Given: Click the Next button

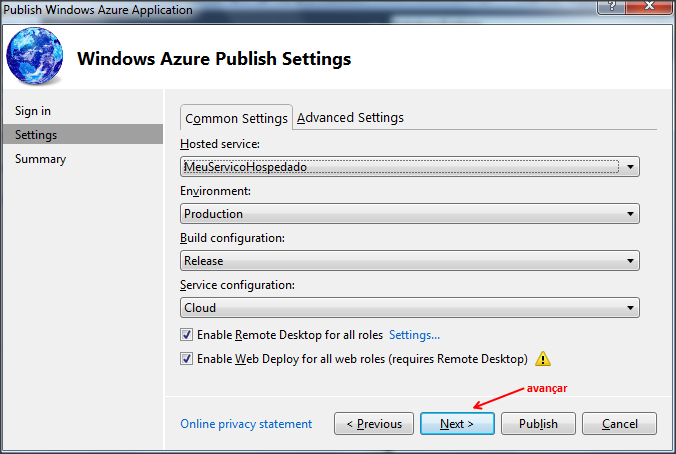Looking at the screenshot, I should 457,424.
